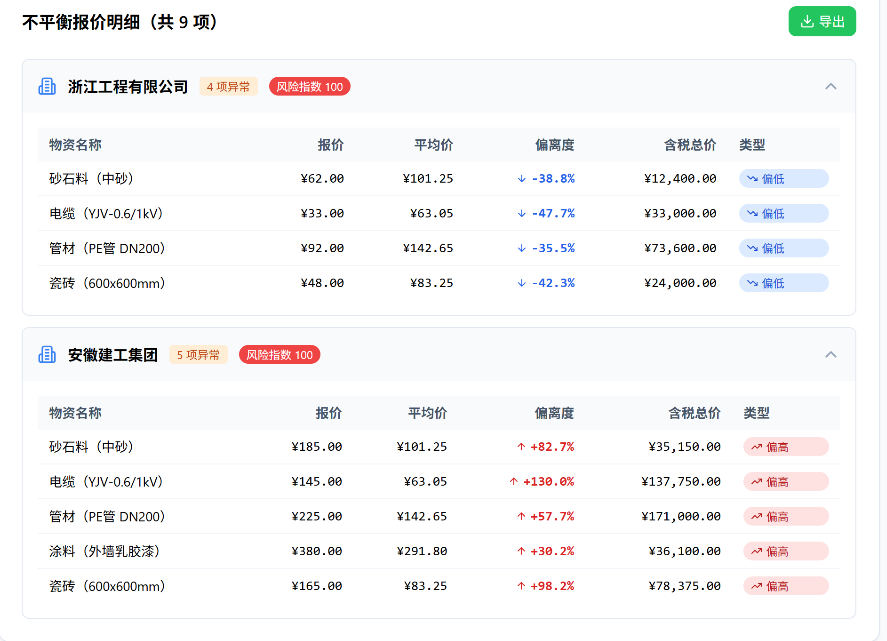
Task: Click the ¥24,000.00 total price cell
Action: pos(680,283)
